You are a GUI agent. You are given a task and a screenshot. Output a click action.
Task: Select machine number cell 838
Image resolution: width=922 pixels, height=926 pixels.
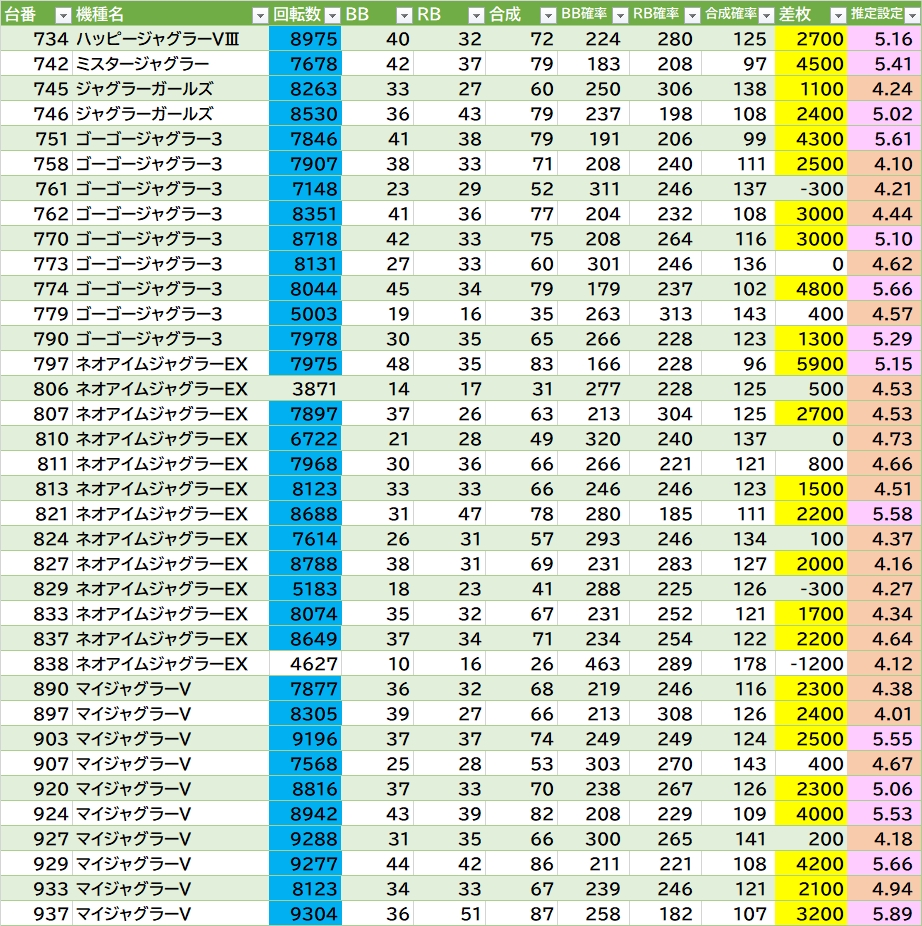click(37, 664)
